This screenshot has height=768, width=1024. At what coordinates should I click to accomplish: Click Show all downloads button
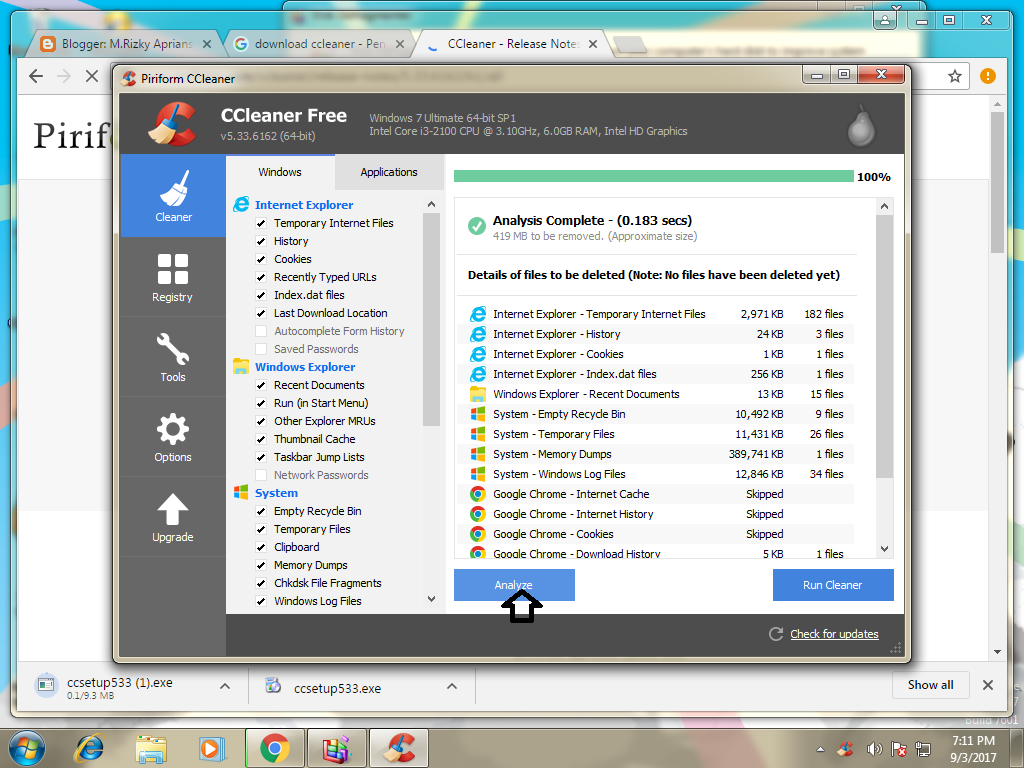[930, 685]
